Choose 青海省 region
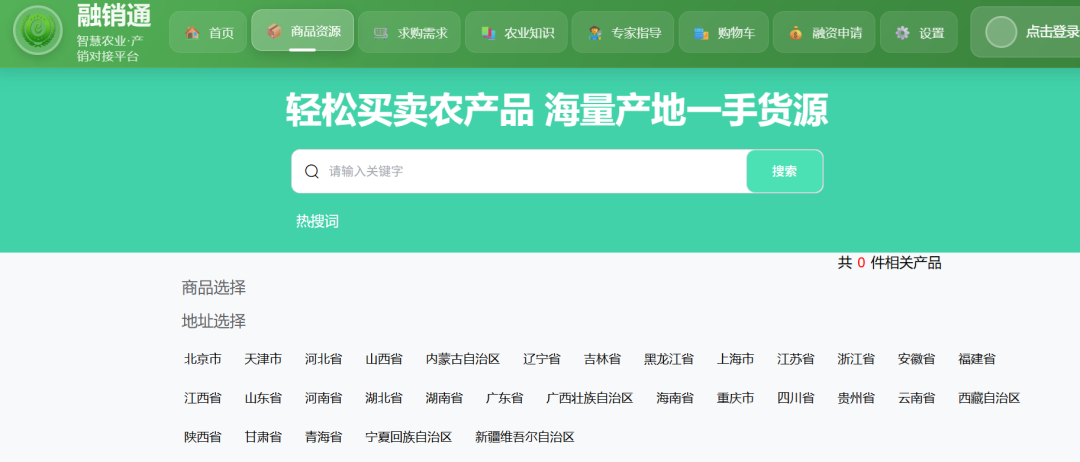The image size is (1080, 462). pyautogui.click(x=324, y=437)
